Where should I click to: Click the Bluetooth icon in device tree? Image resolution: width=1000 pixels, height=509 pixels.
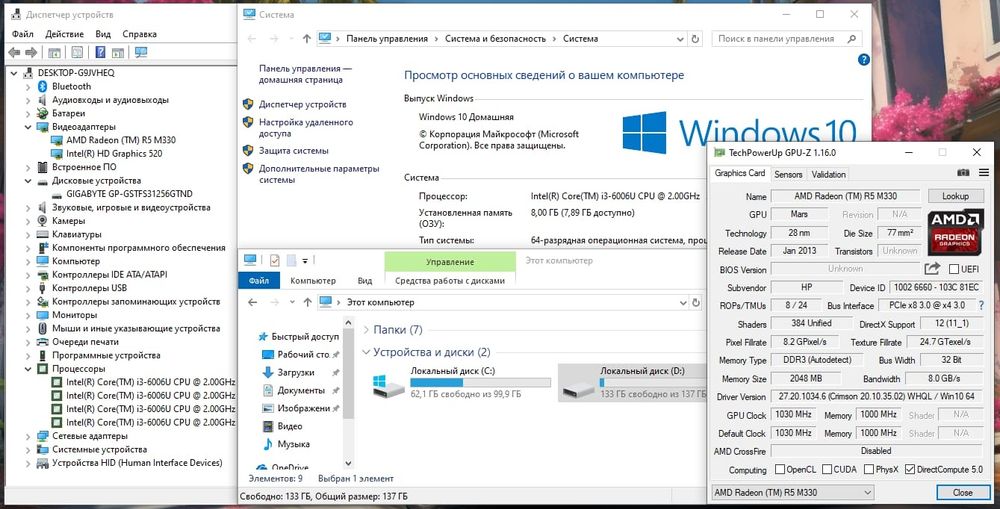(43, 86)
